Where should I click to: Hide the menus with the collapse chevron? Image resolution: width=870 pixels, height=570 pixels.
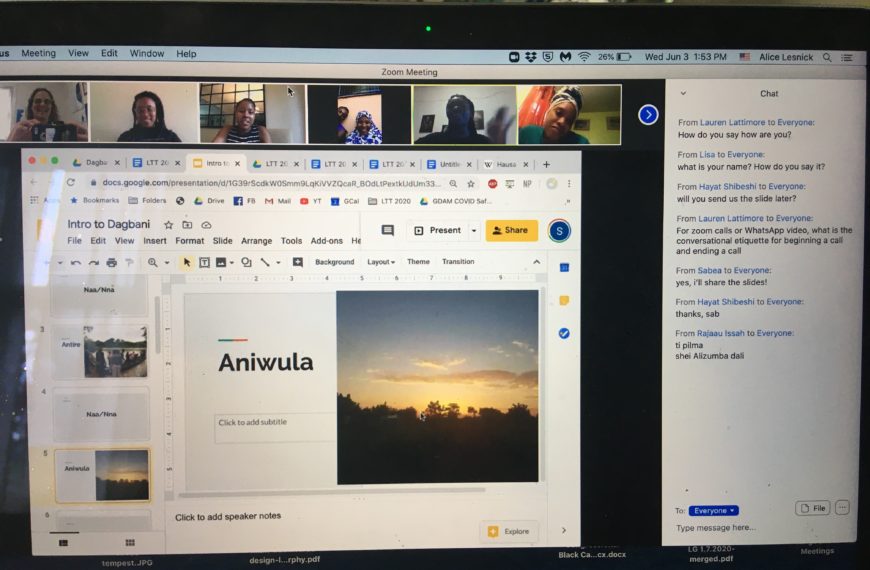537,262
